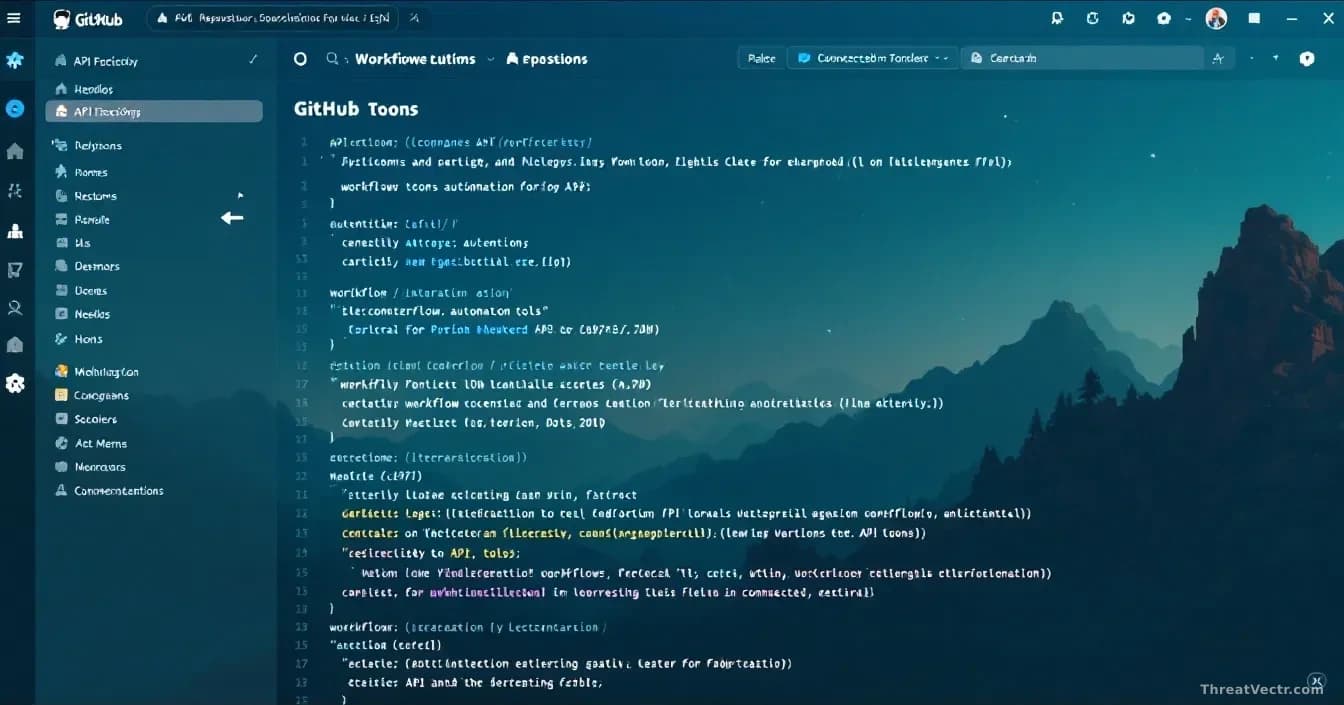Click the GitHub Toons heading
Image resolution: width=1344 pixels, height=705 pixels.
tap(356, 109)
